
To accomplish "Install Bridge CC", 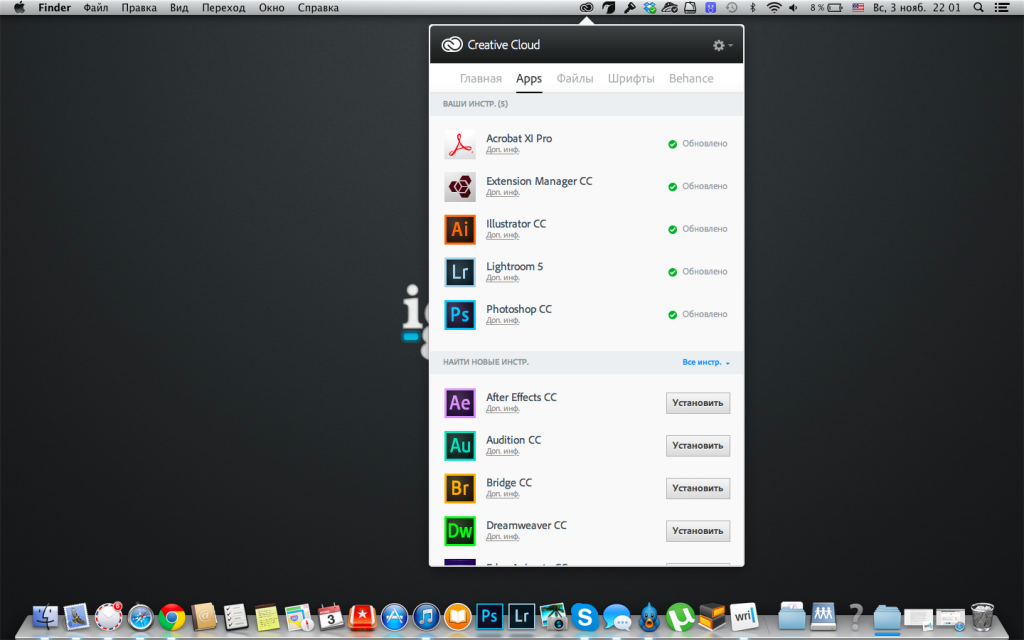I will [x=697, y=488].
